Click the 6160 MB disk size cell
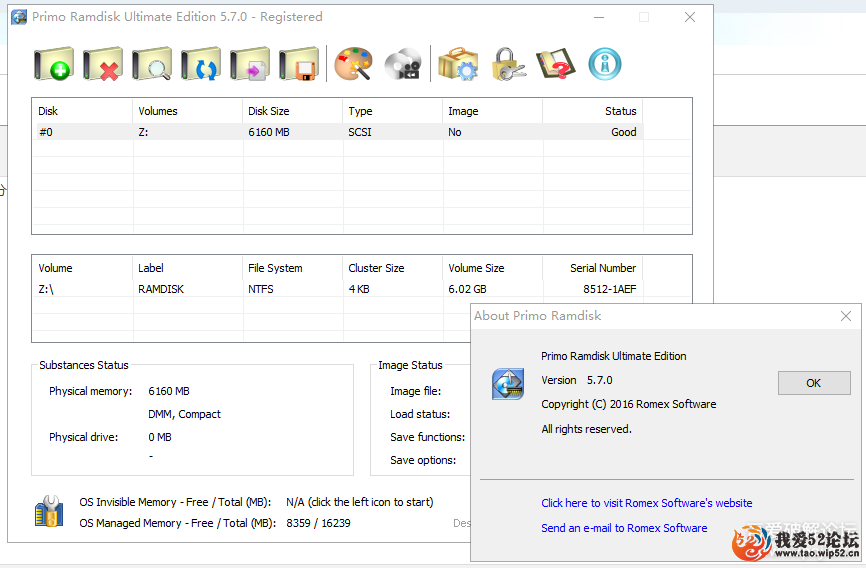 [x=293, y=132]
